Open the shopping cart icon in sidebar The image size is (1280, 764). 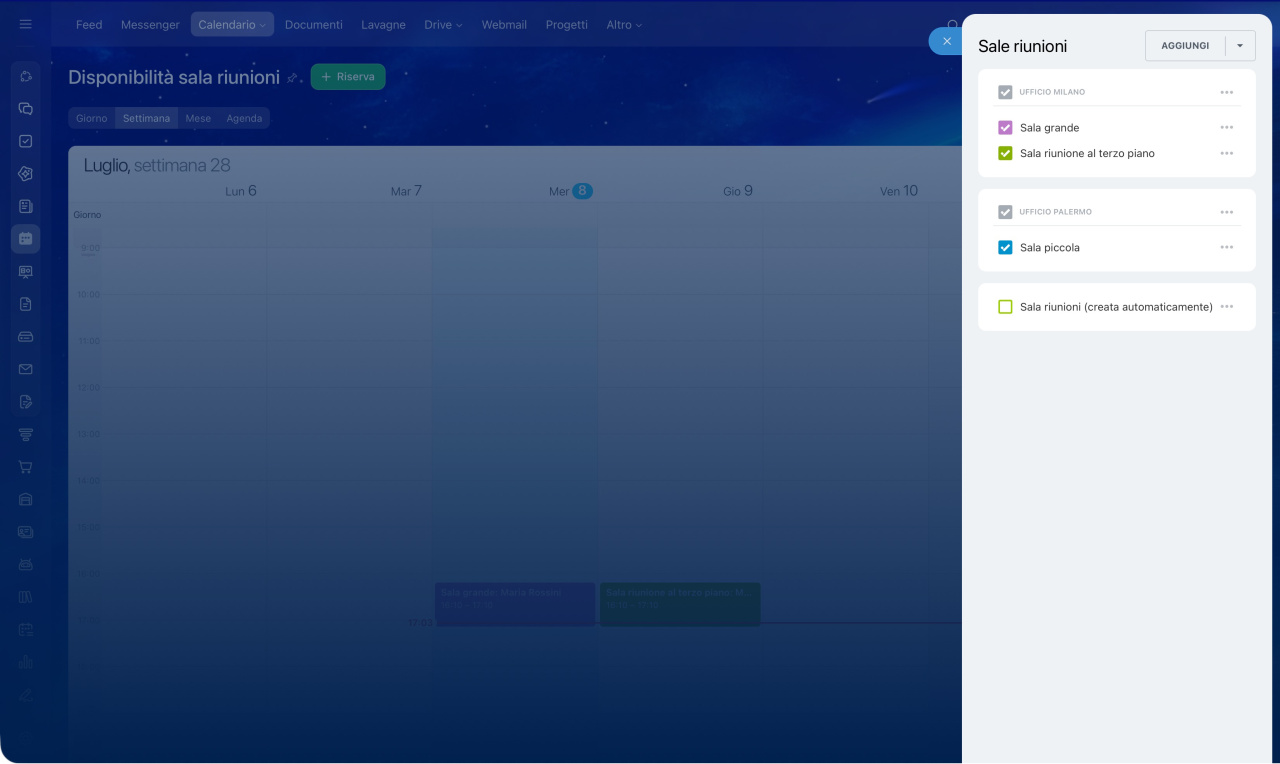(x=26, y=467)
